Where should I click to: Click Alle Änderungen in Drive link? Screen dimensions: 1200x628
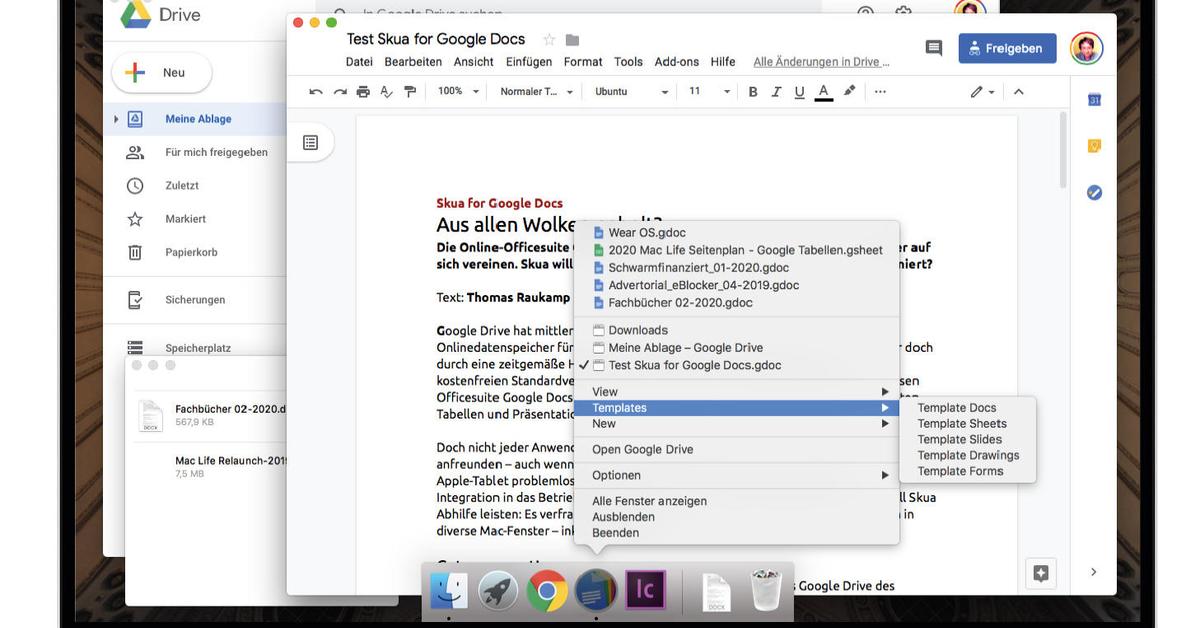(x=821, y=62)
